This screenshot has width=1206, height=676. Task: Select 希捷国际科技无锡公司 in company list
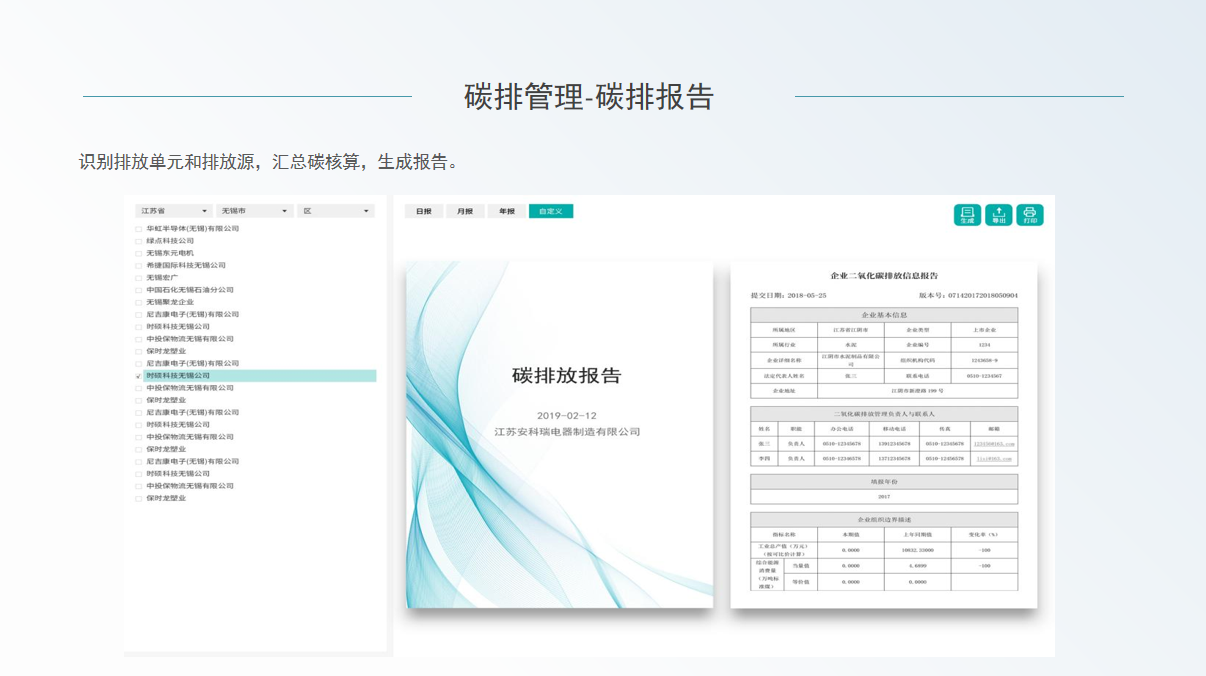(x=186, y=265)
